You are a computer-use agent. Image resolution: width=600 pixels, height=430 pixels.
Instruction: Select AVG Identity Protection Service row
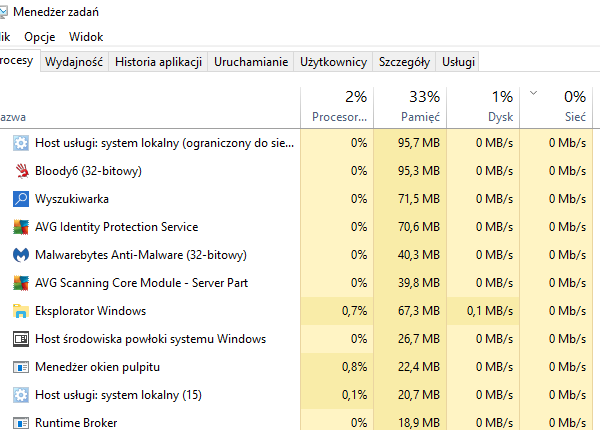tap(296, 227)
